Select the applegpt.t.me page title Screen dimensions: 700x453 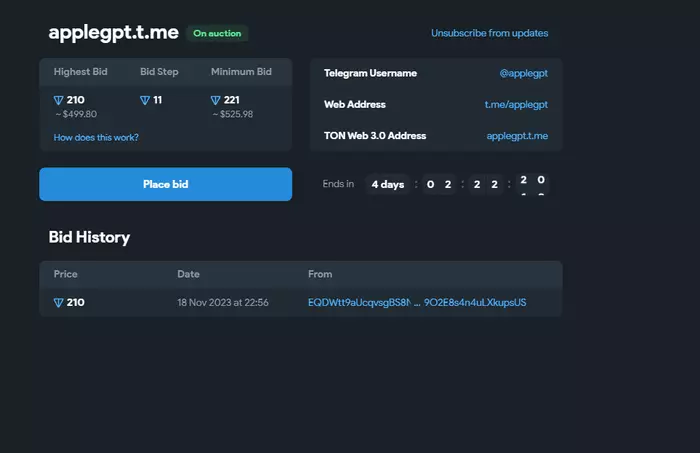[113, 33]
